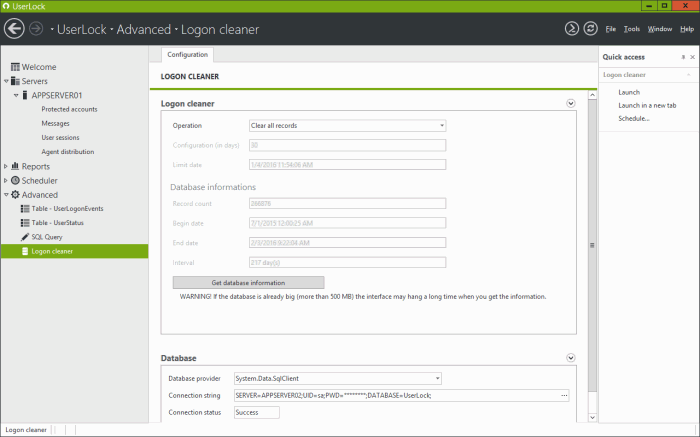
Task: Select Messages in the tree
Action: click(55, 124)
